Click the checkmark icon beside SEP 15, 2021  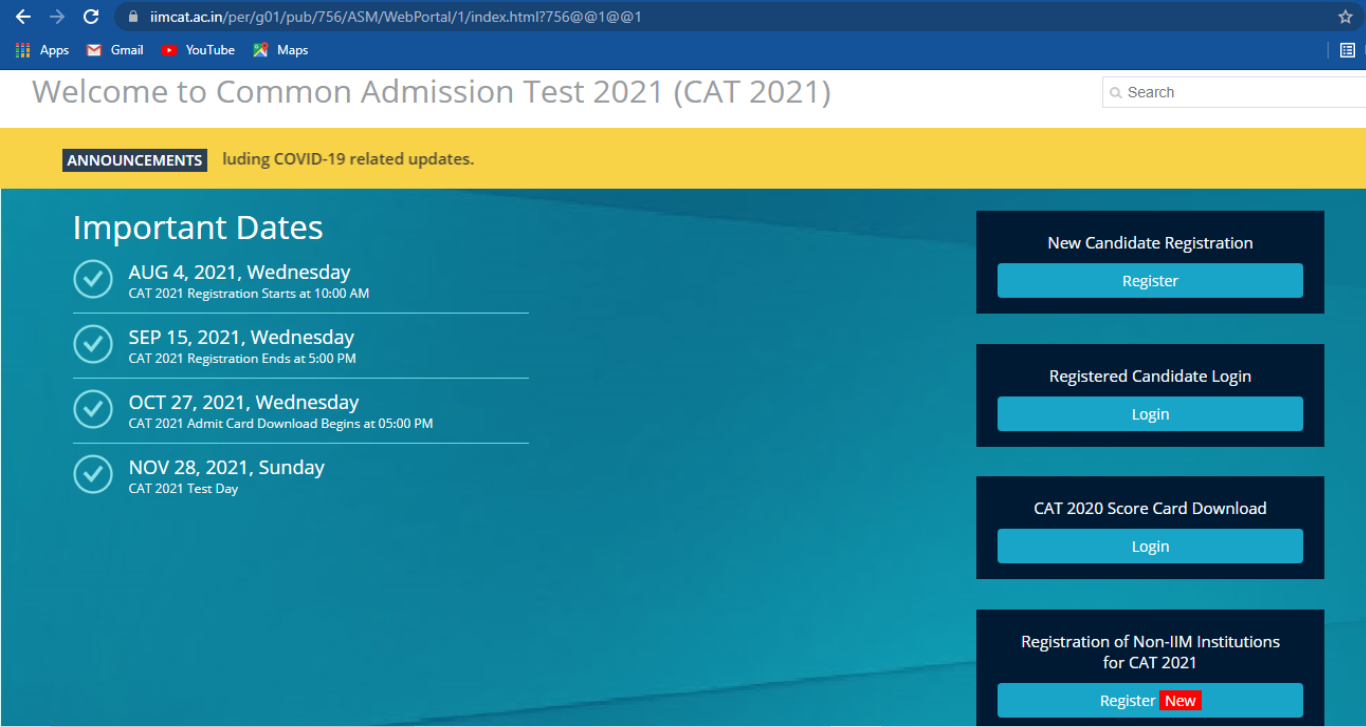click(93, 344)
